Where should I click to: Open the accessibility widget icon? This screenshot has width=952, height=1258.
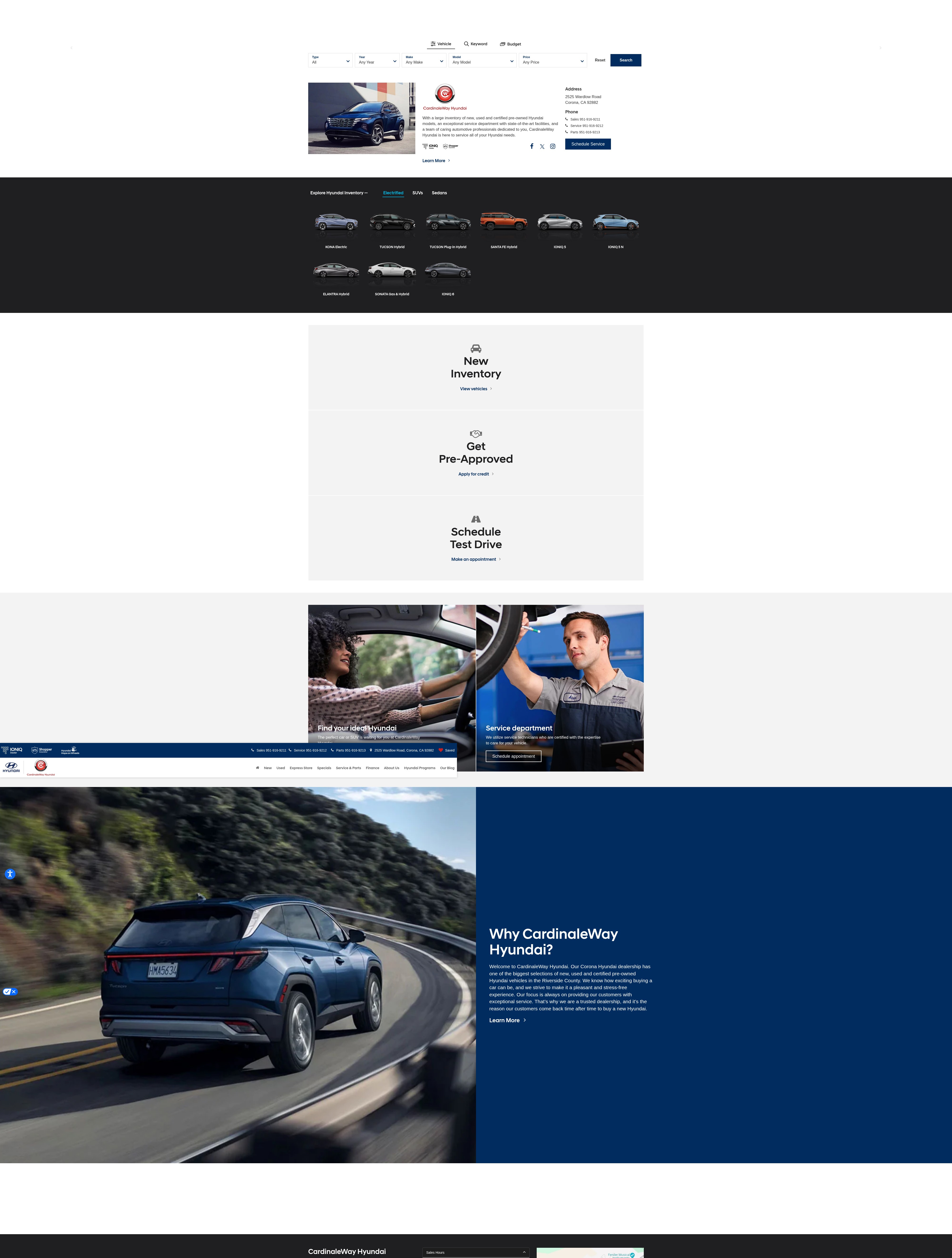click(x=10, y=874)
